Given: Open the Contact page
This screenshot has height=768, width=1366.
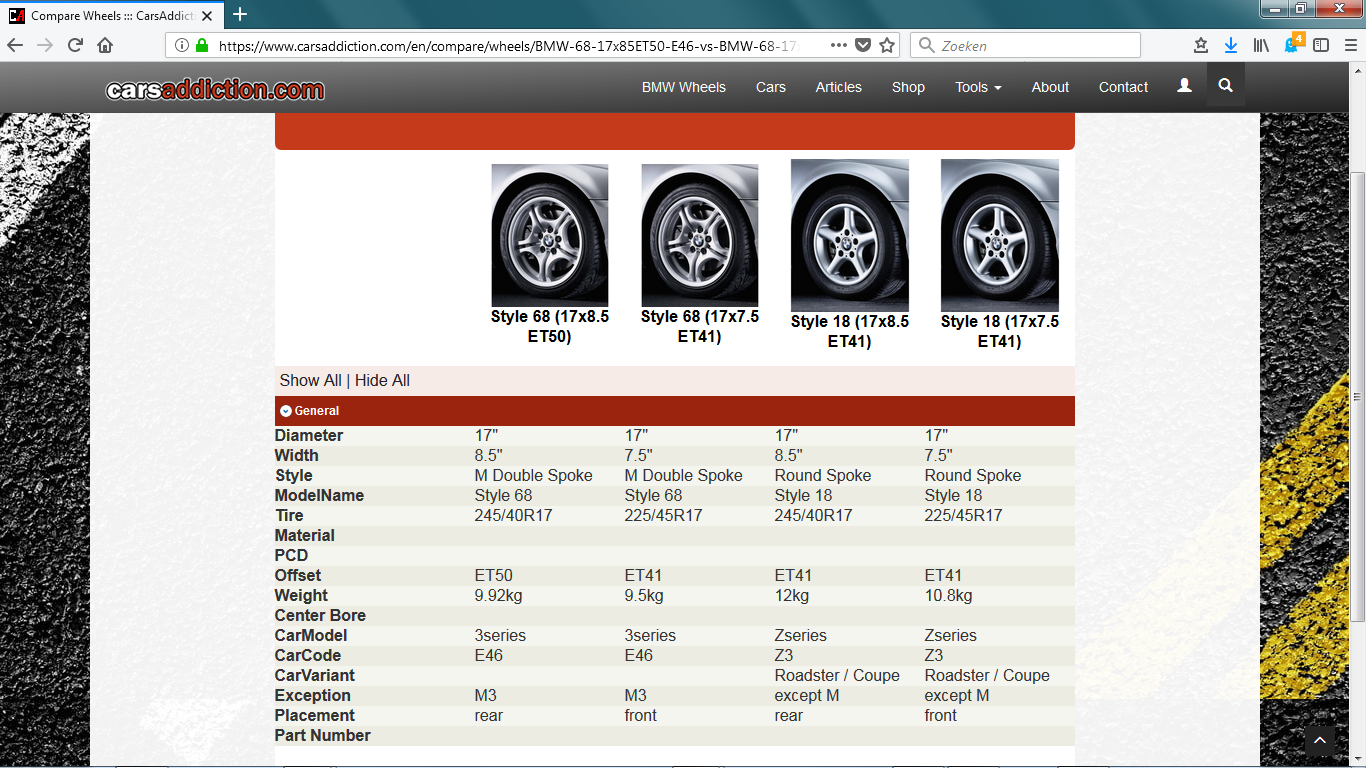Looking at the screenshot, I should tap(1123, 87).
